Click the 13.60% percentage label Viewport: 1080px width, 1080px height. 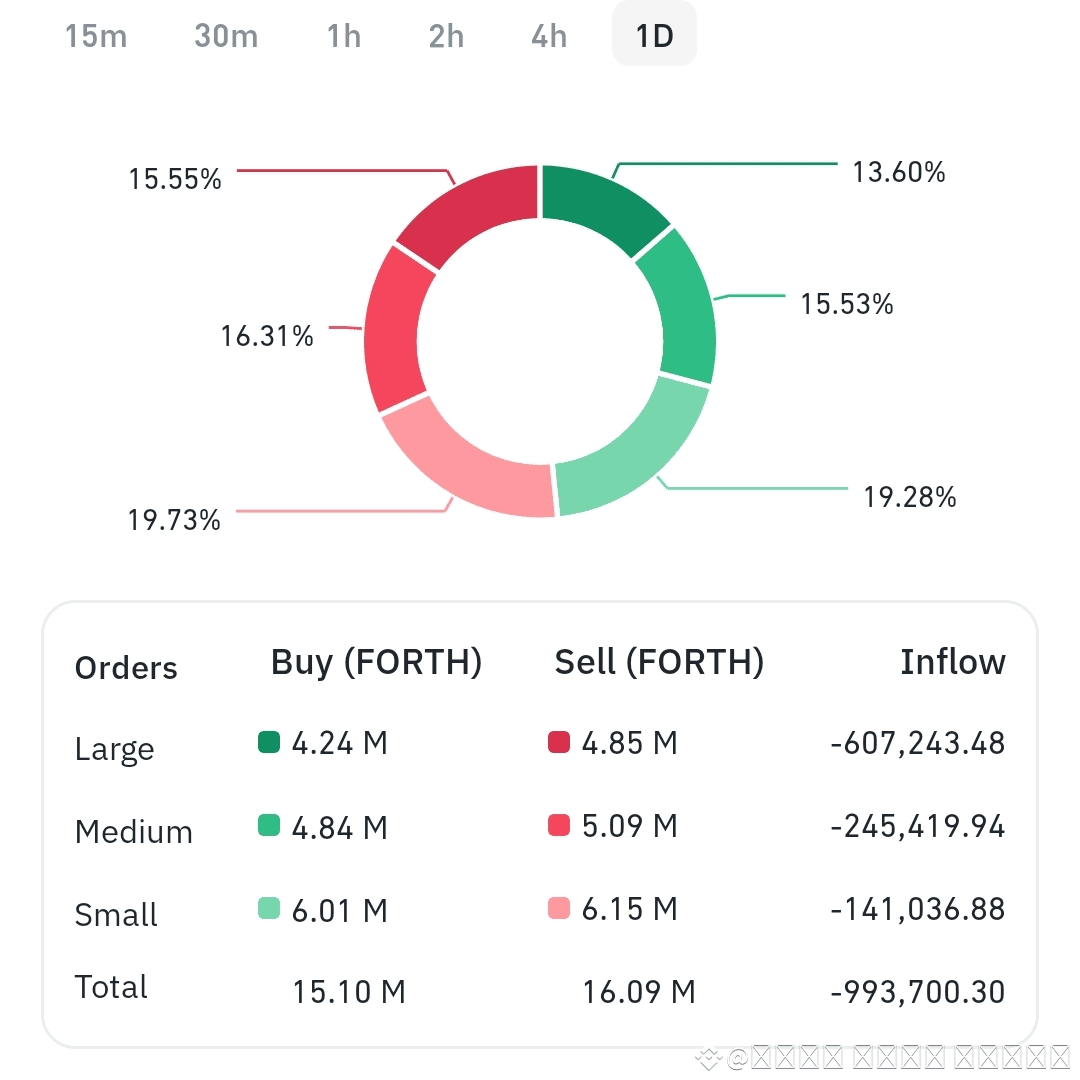pyautogui.click(x=899, y=172)
